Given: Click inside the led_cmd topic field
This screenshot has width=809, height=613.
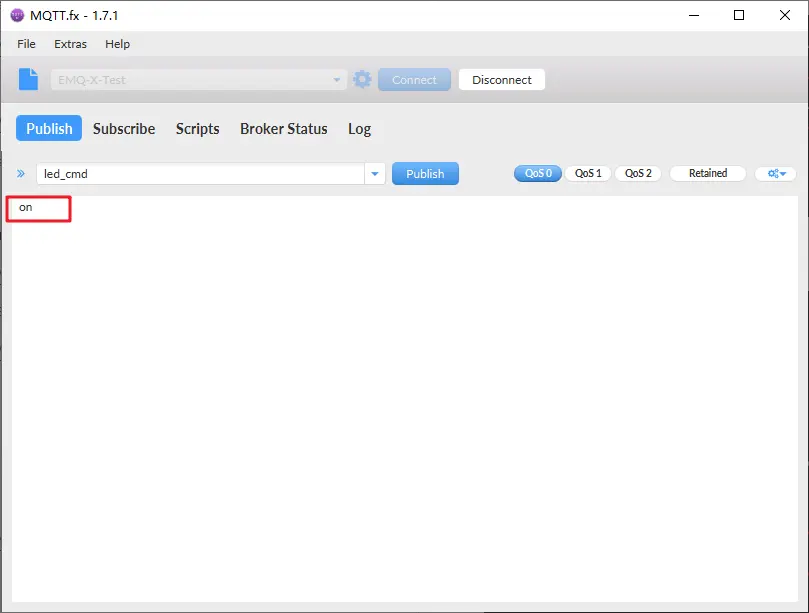Looking at the screenshot, I should point(200,174).
